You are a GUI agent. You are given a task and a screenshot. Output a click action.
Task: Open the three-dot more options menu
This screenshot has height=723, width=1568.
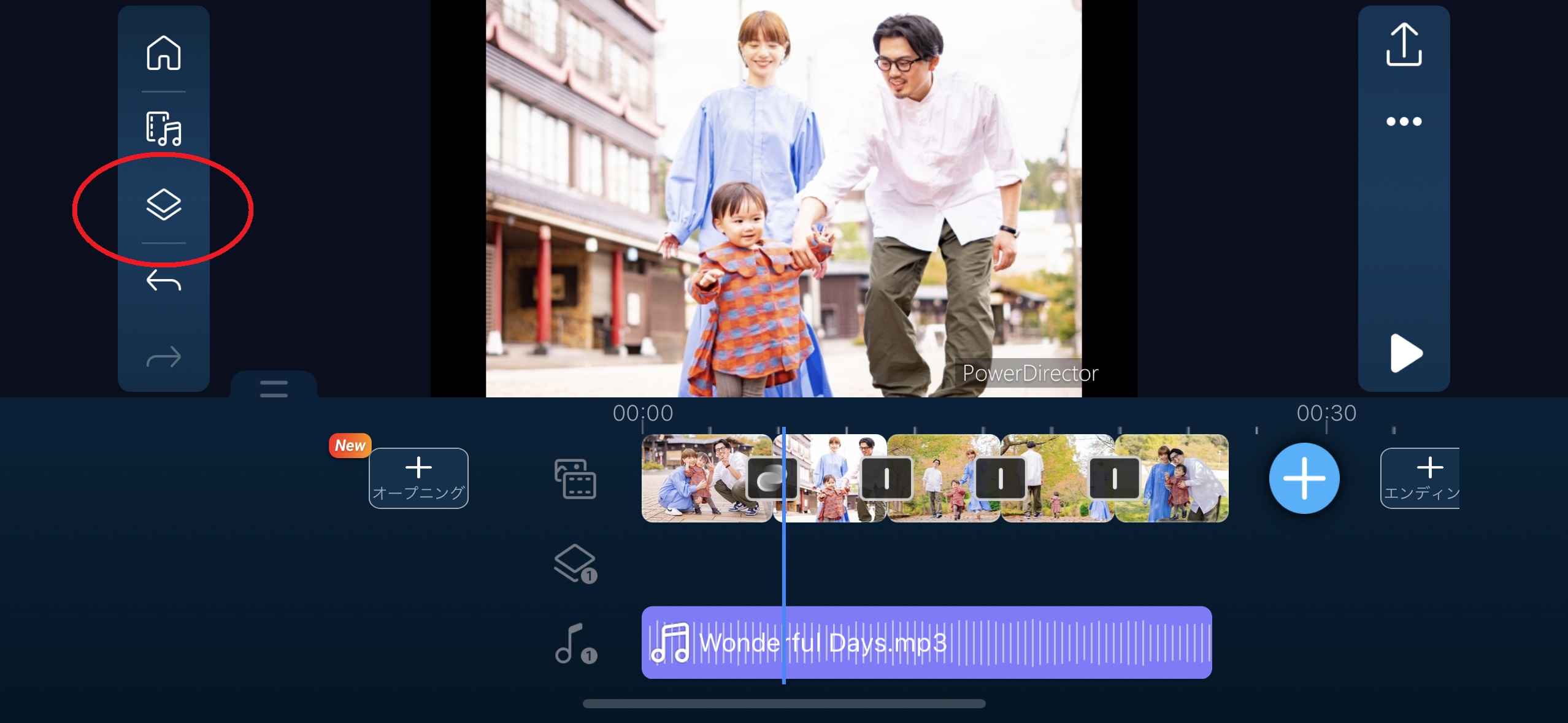tap(1404, 121)
